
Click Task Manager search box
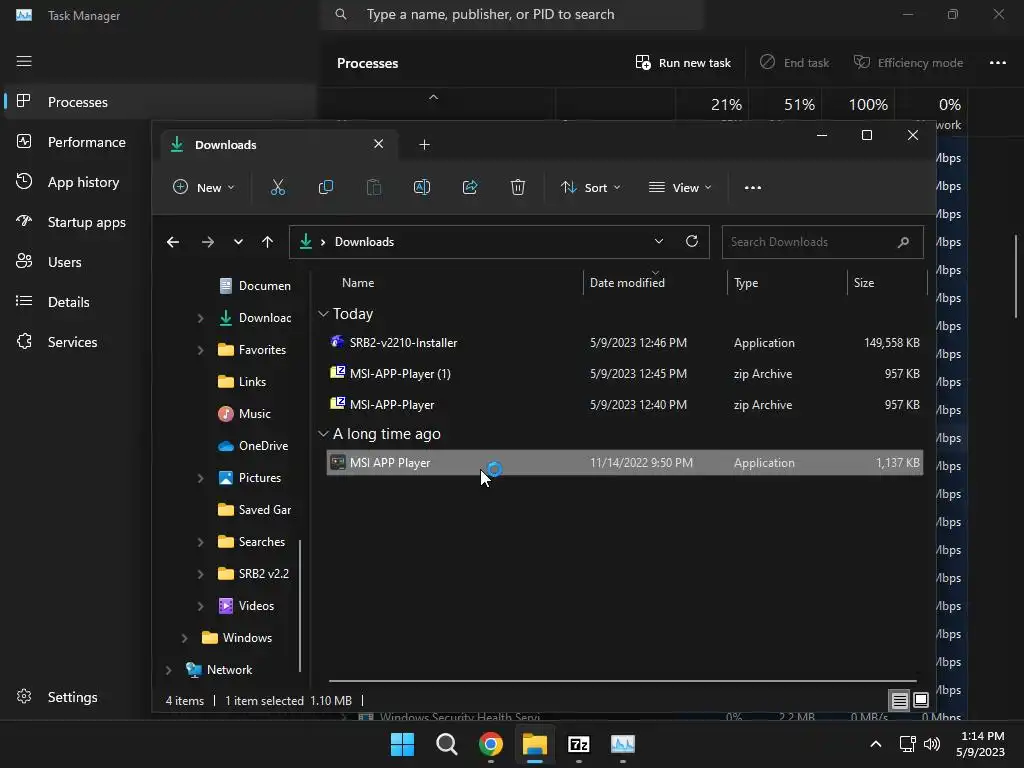[512, 14]
